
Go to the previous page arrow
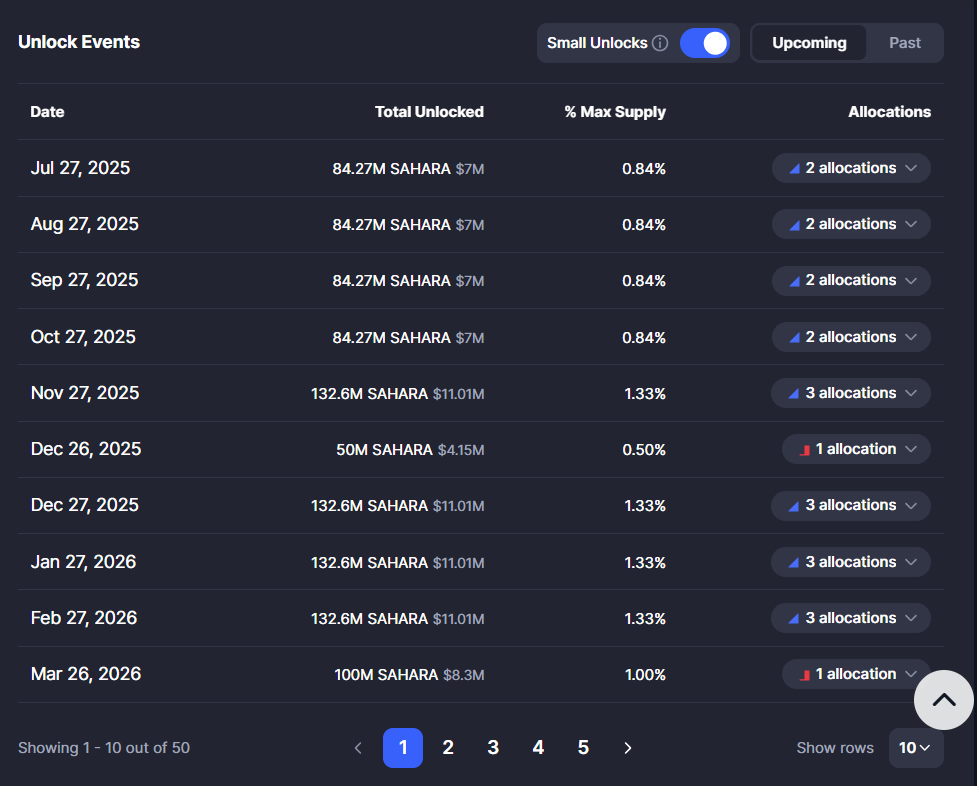358,748
